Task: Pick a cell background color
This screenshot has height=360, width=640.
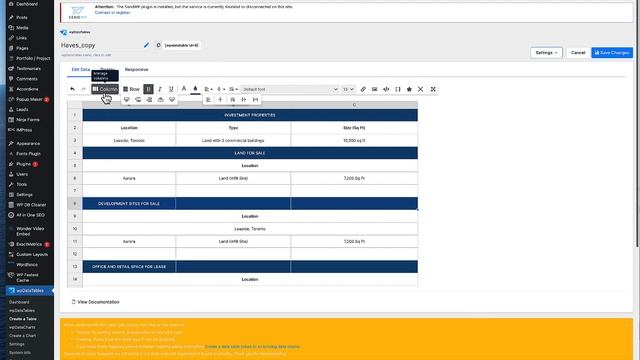Action: (x=196, y=89)
